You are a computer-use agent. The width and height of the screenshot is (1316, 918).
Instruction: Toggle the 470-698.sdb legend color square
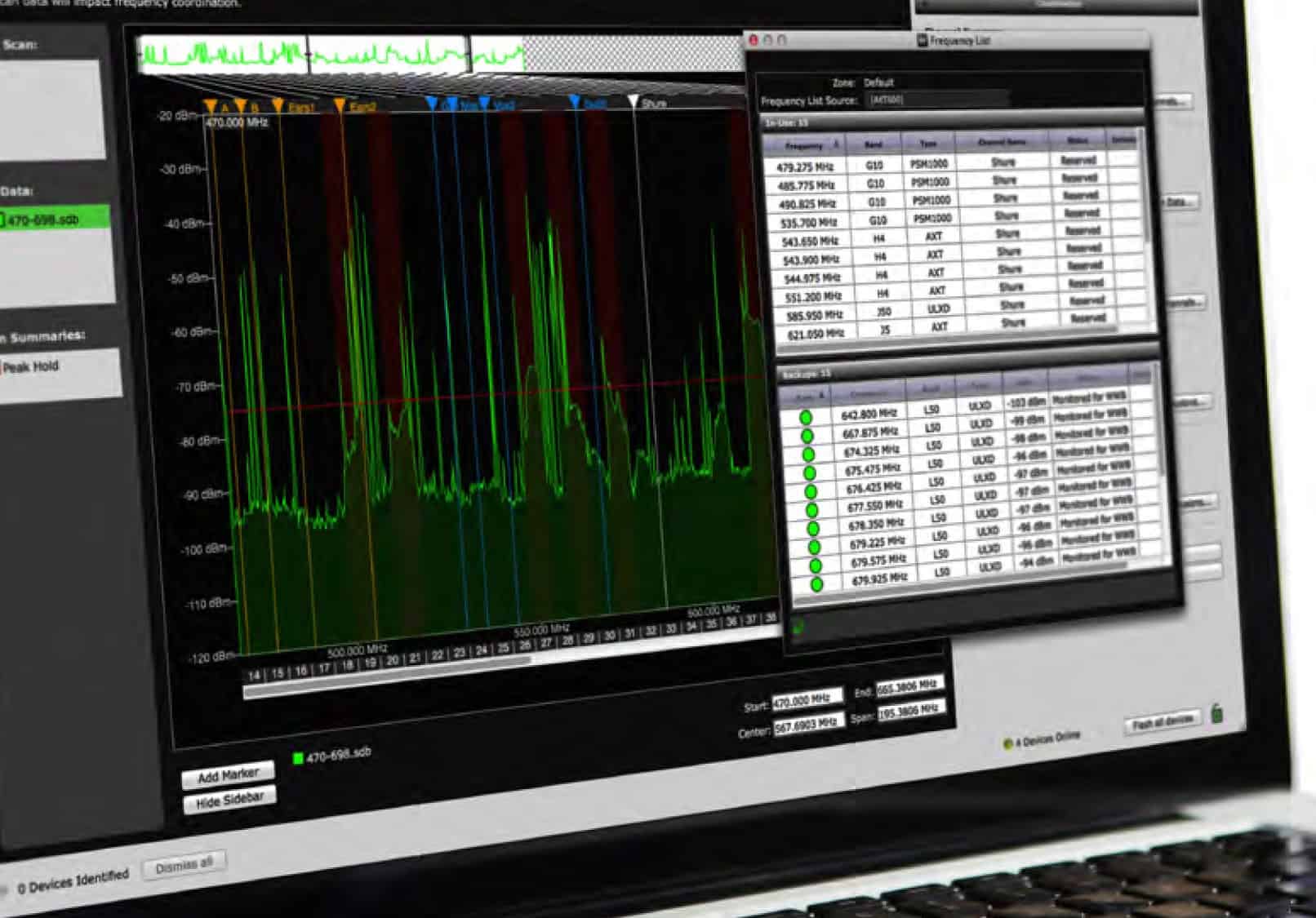(x=298, y=758)
